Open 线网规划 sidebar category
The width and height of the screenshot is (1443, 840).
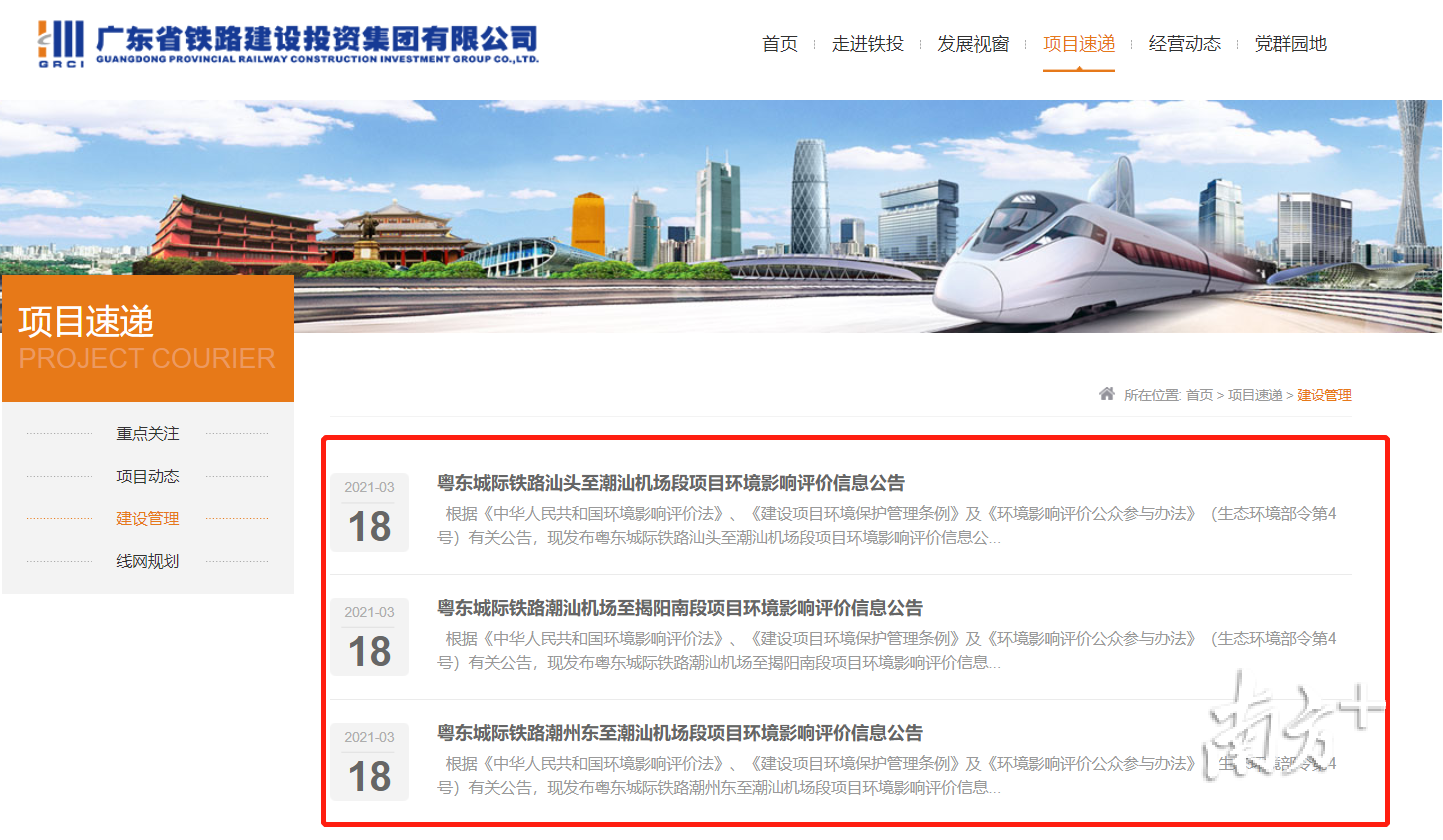[x=147, y=561]
